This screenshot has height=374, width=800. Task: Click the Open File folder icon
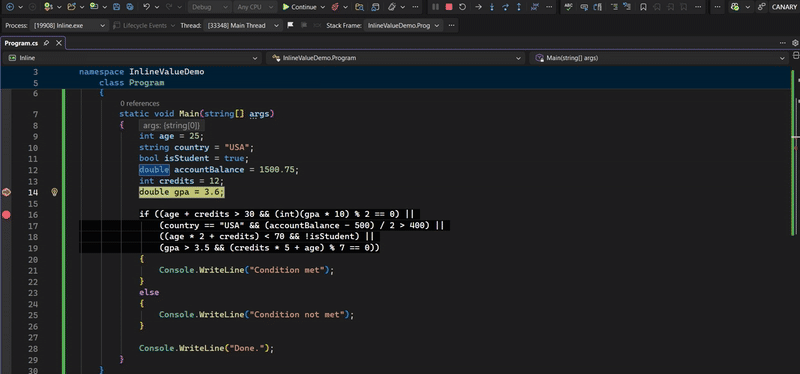[x=71, y=7]
